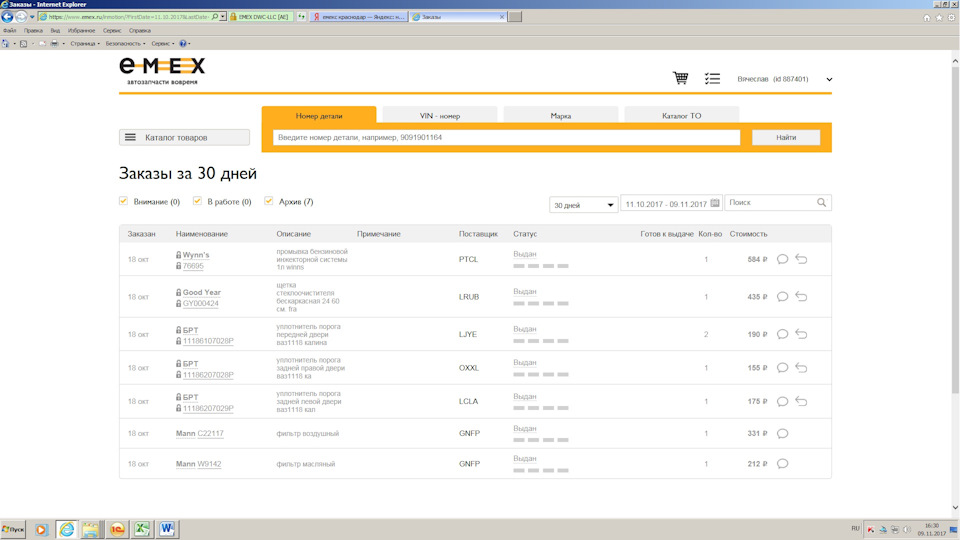Click the status progress bar in LRUB row
The height and width of the screenshot is (540, 960).
click(541, 303)
